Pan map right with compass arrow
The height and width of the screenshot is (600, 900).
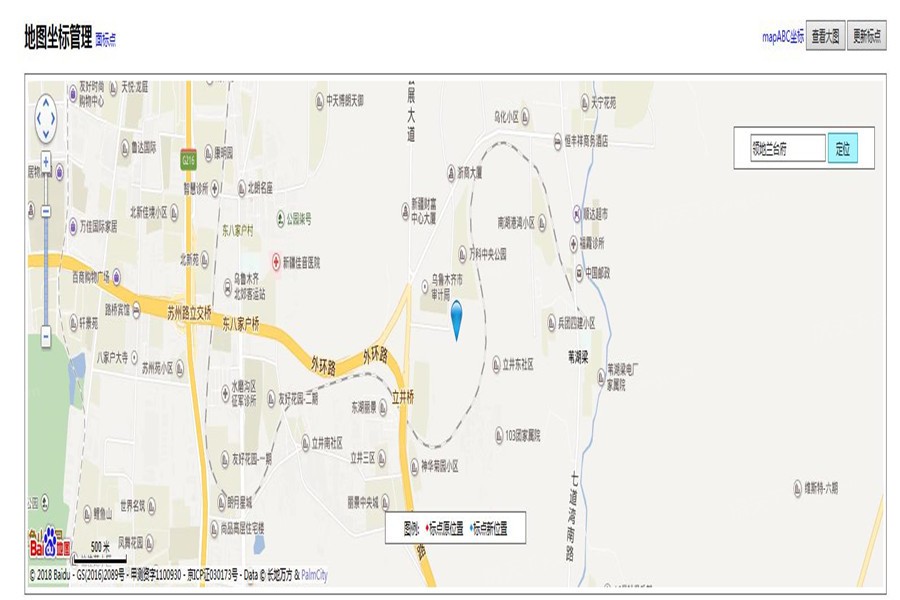53,119
